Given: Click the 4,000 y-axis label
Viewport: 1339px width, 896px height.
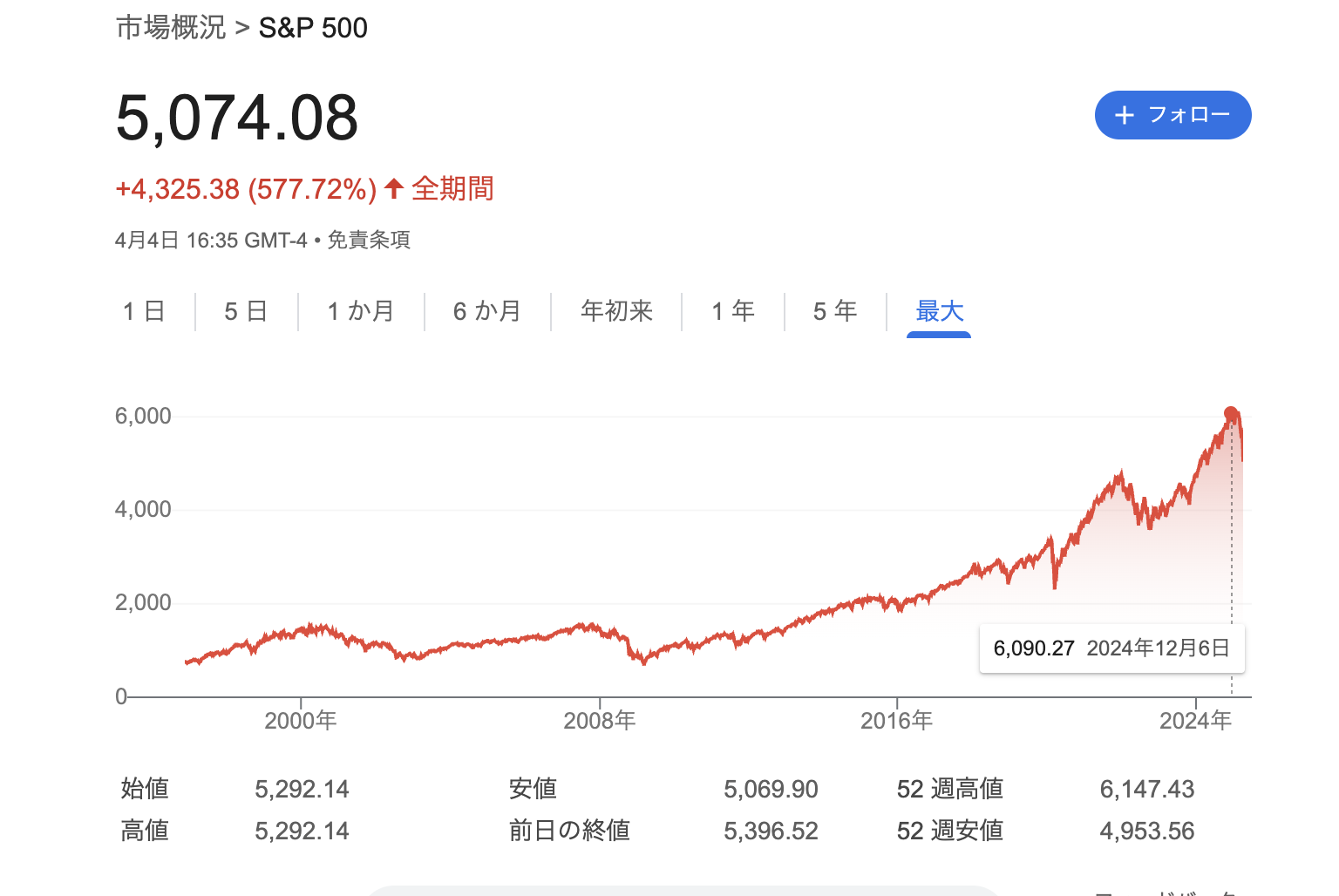Looking at the screenshot, I should [143, 509].
